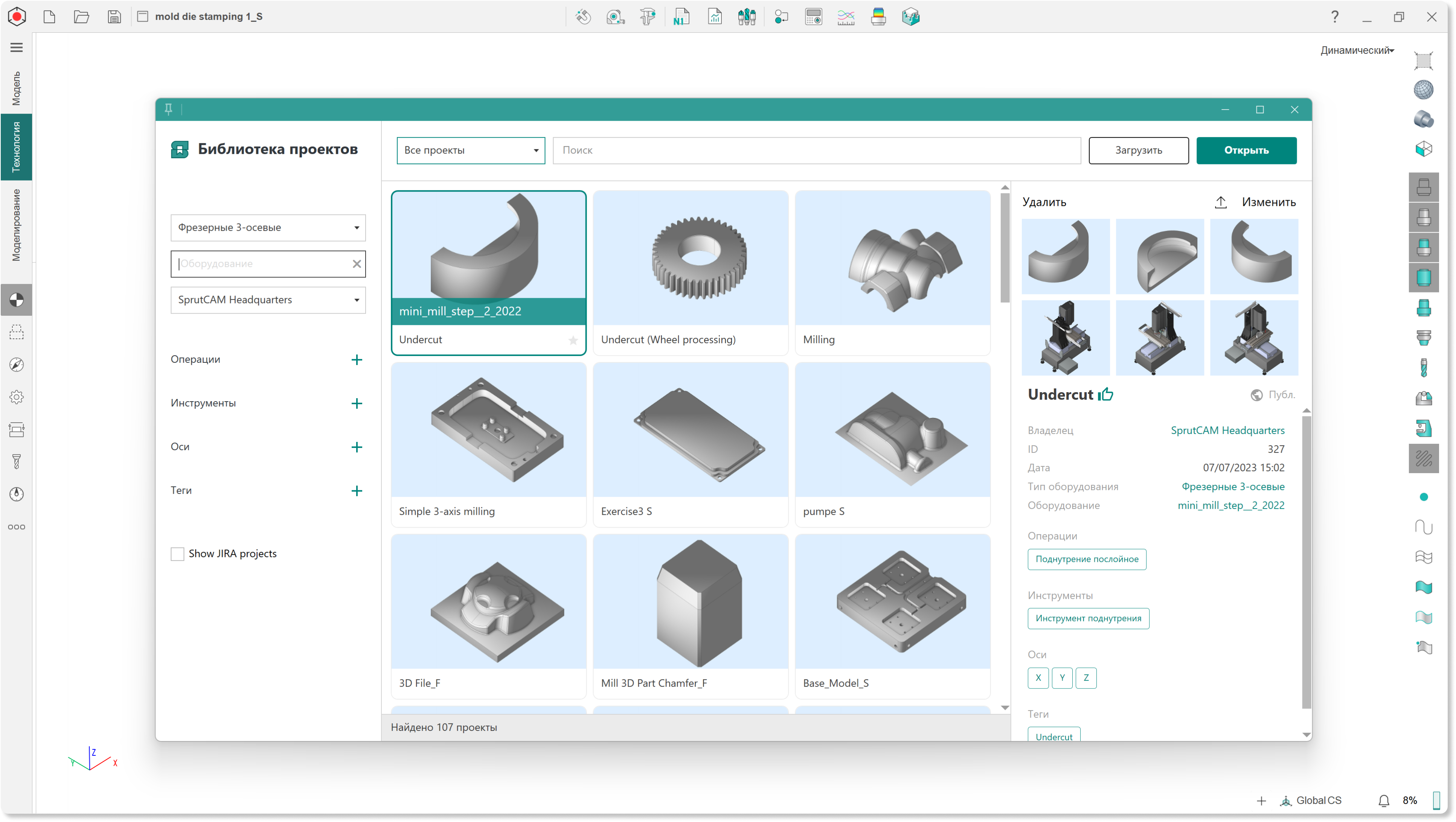Expand the Теги filter section
The width and height of the screenshot is (1456, 822).
pyautogui.click(x=356, y=491)
